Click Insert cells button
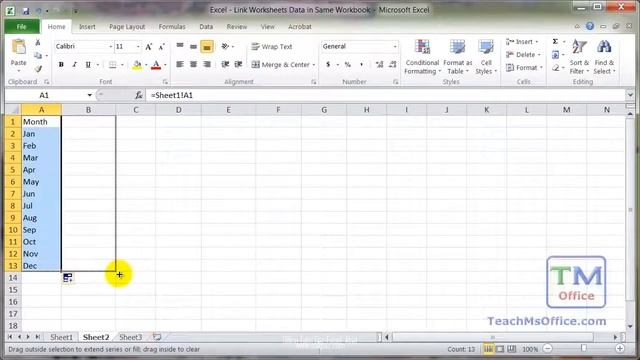The image size is (640, 360). [x=522, y=42]
